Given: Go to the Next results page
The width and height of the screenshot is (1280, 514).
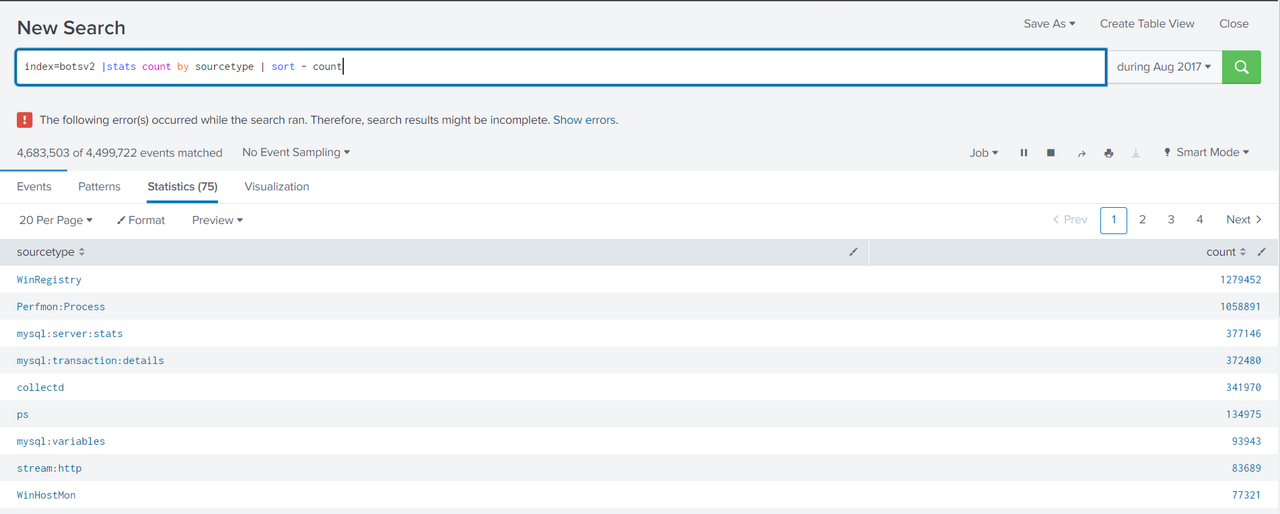Looking at the screenshot, I should tap(1244, 220).
